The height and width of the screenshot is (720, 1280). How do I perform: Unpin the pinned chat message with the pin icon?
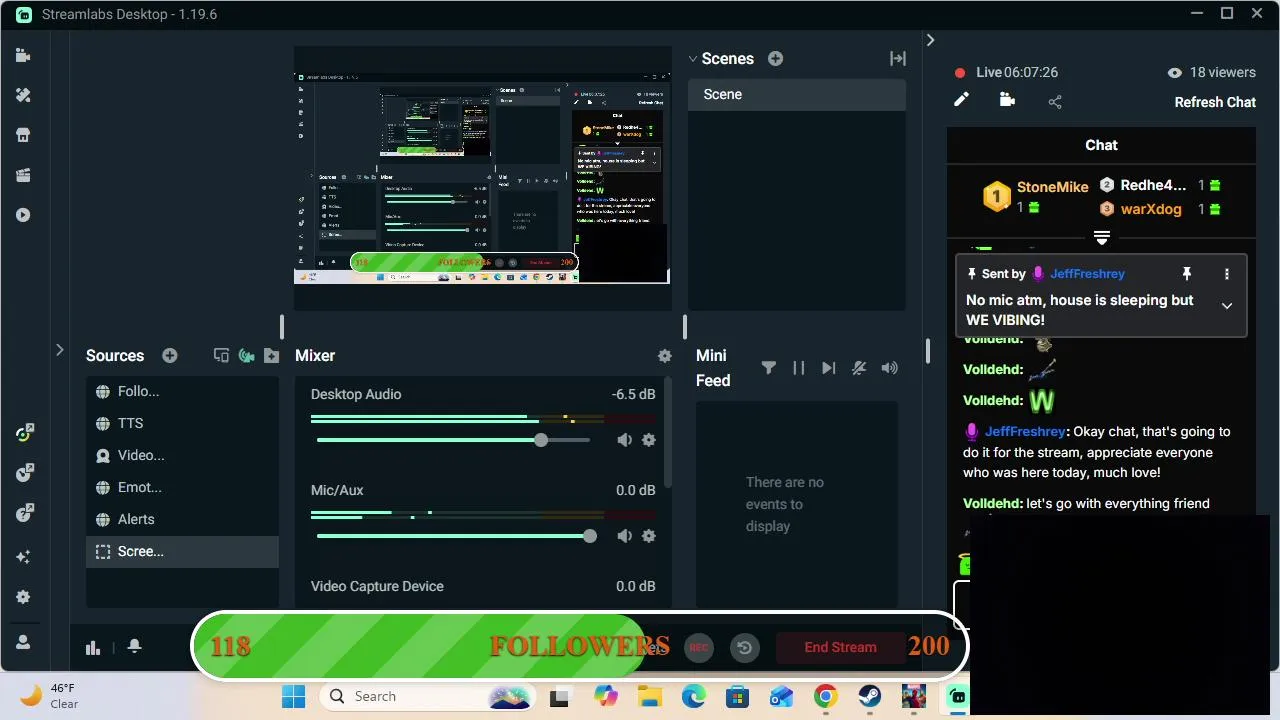(1187, 274)
